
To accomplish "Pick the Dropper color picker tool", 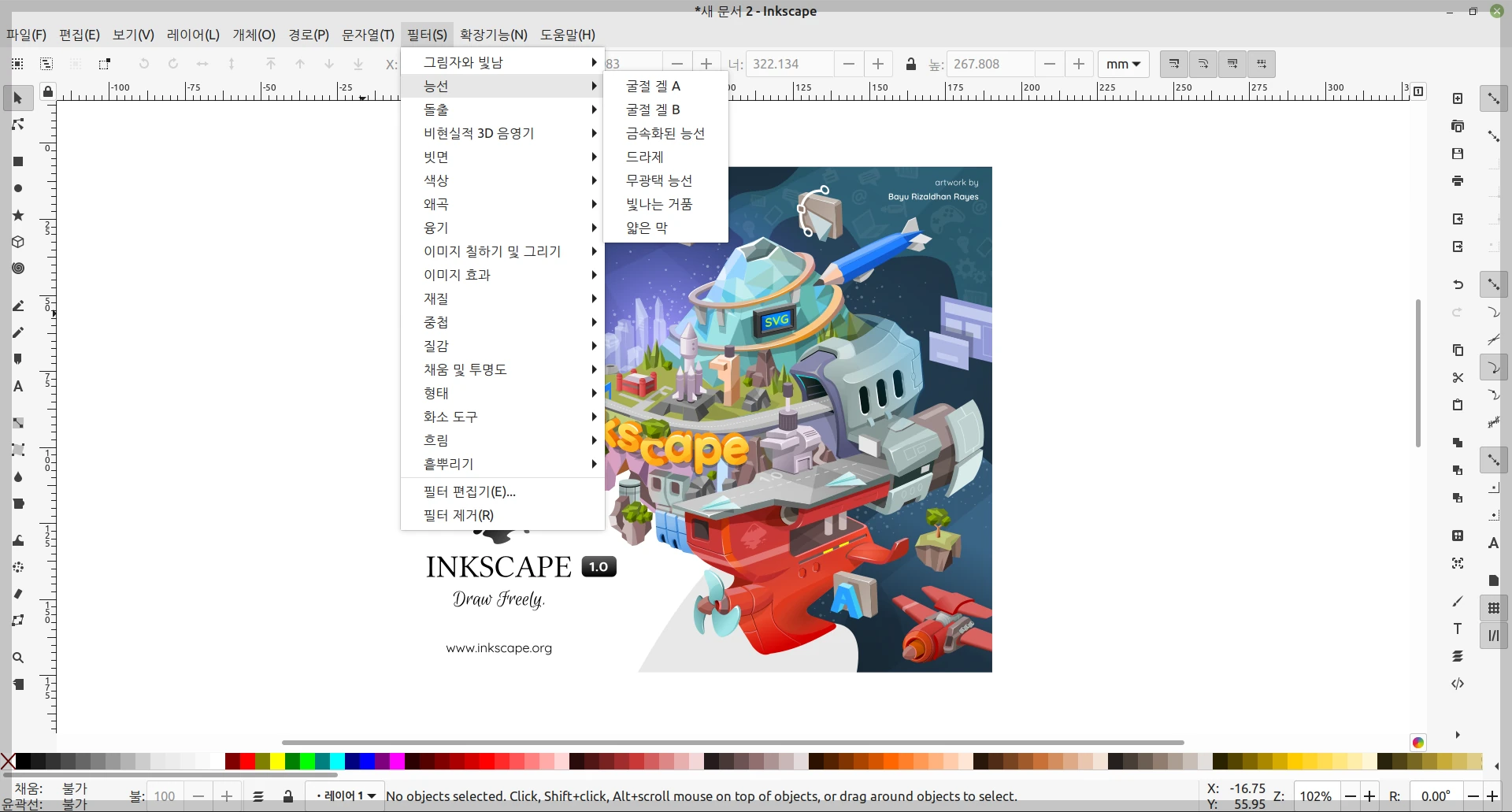I will (x=18, y=476).
